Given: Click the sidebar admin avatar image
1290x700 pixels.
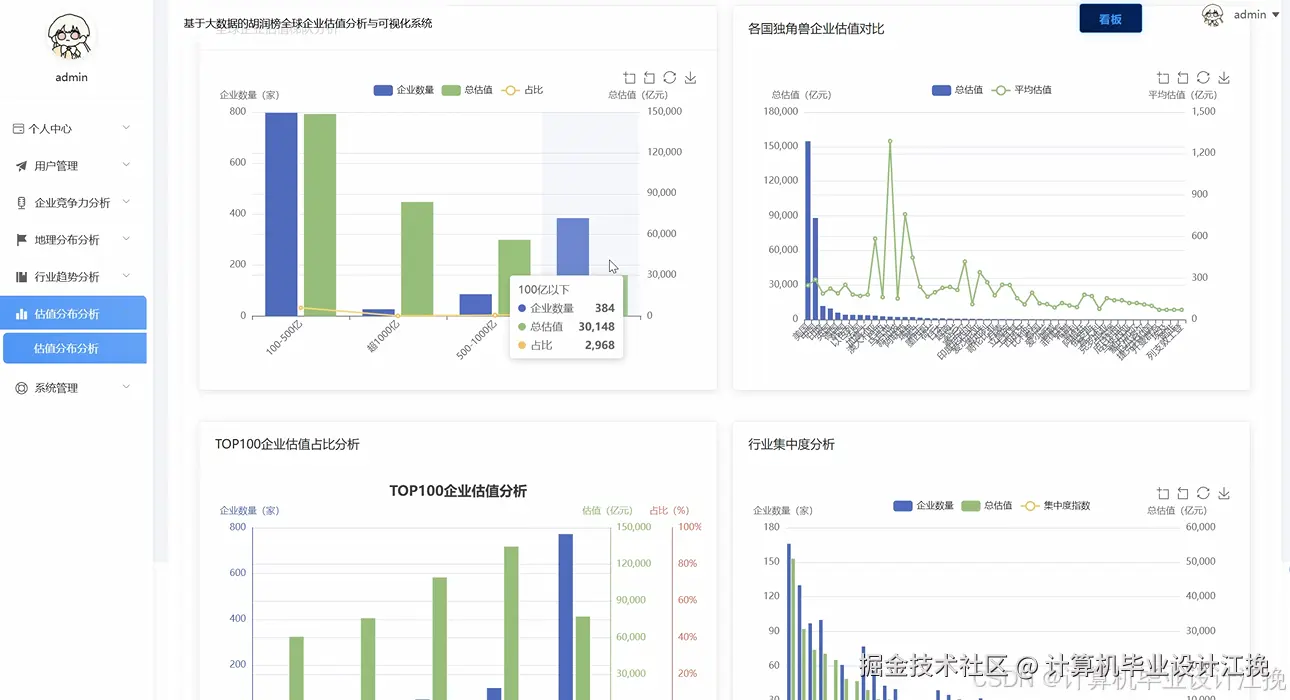Looking at the screenshot, I should tap(71, 39).
